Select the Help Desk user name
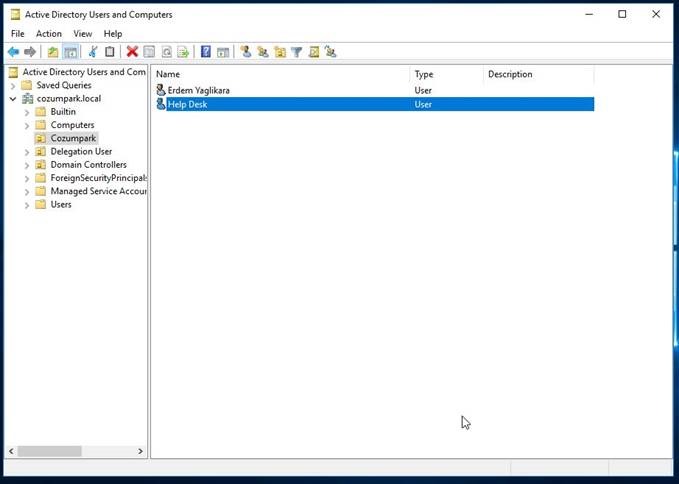679x484 pixels. (x=188, y=104)
